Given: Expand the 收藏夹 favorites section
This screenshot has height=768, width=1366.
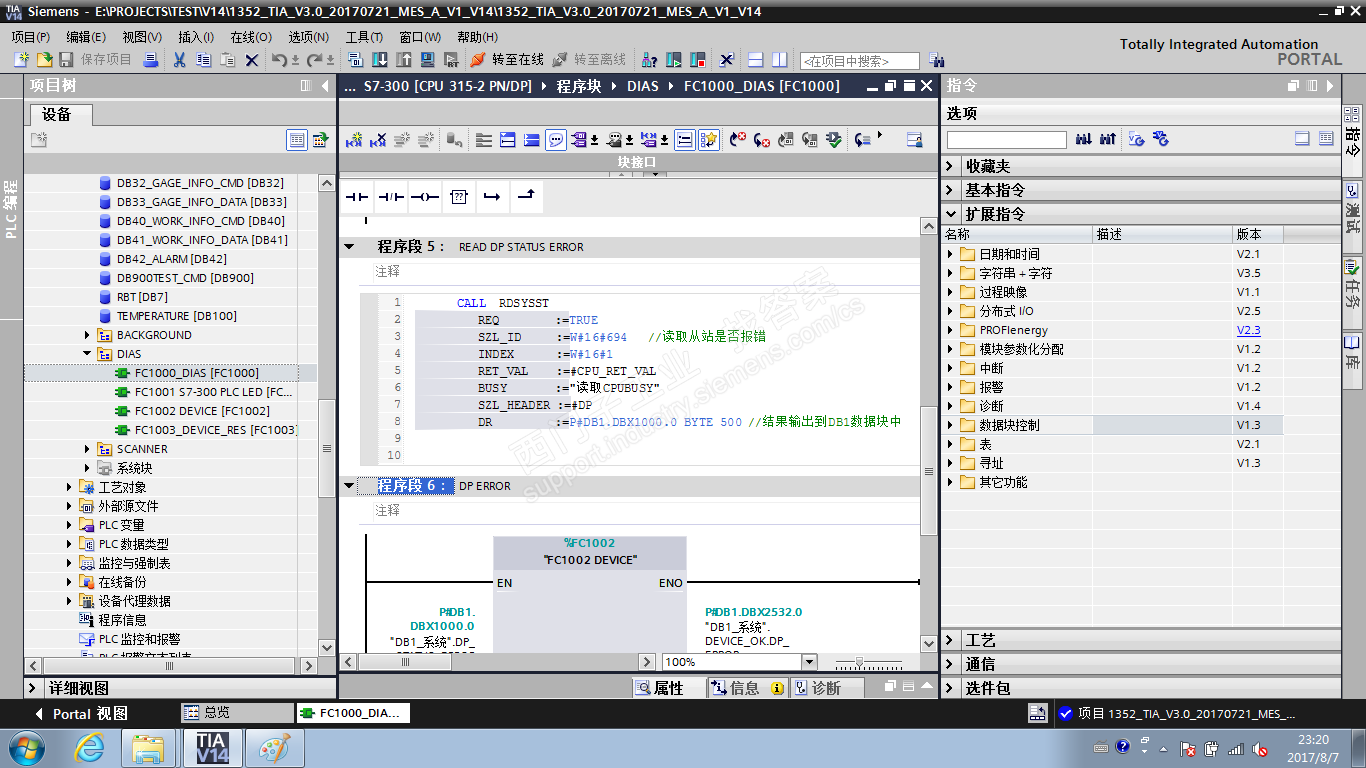Looking at the screenshot, I should point(950,166).
